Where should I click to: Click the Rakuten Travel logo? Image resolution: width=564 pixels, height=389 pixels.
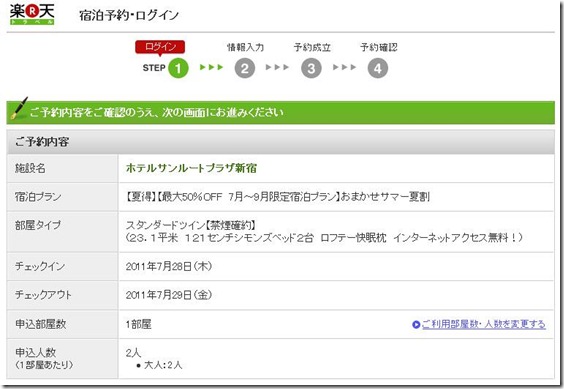(32, 14)
